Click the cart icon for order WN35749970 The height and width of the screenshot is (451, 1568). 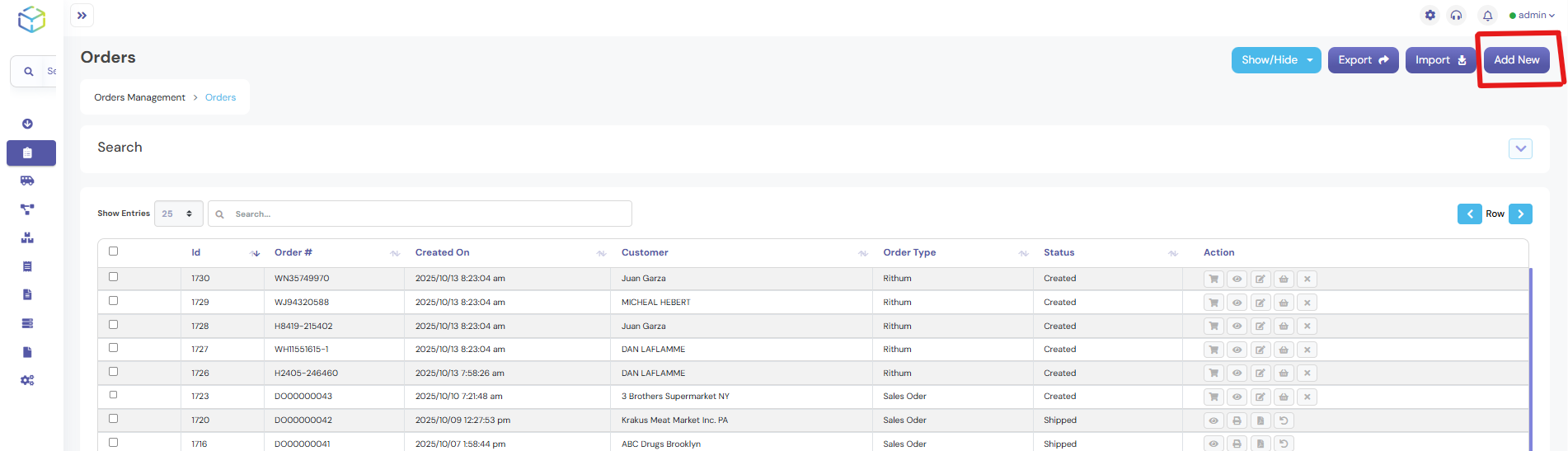[1214, 279]
